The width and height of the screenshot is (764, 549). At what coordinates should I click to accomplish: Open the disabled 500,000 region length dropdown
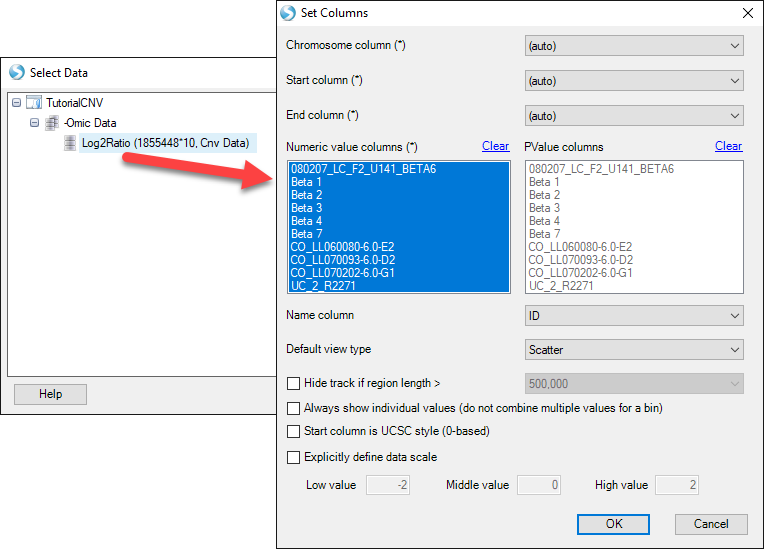(634, 384)
